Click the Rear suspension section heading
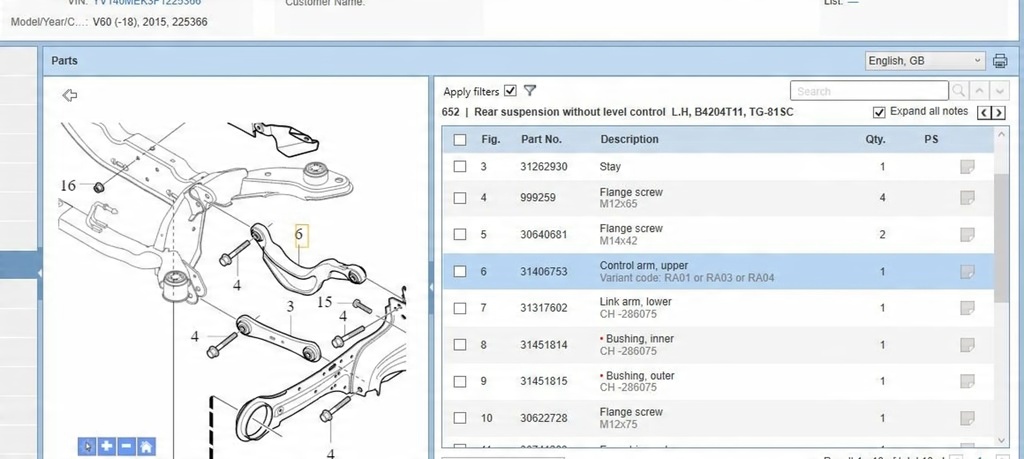 point(617,112)
